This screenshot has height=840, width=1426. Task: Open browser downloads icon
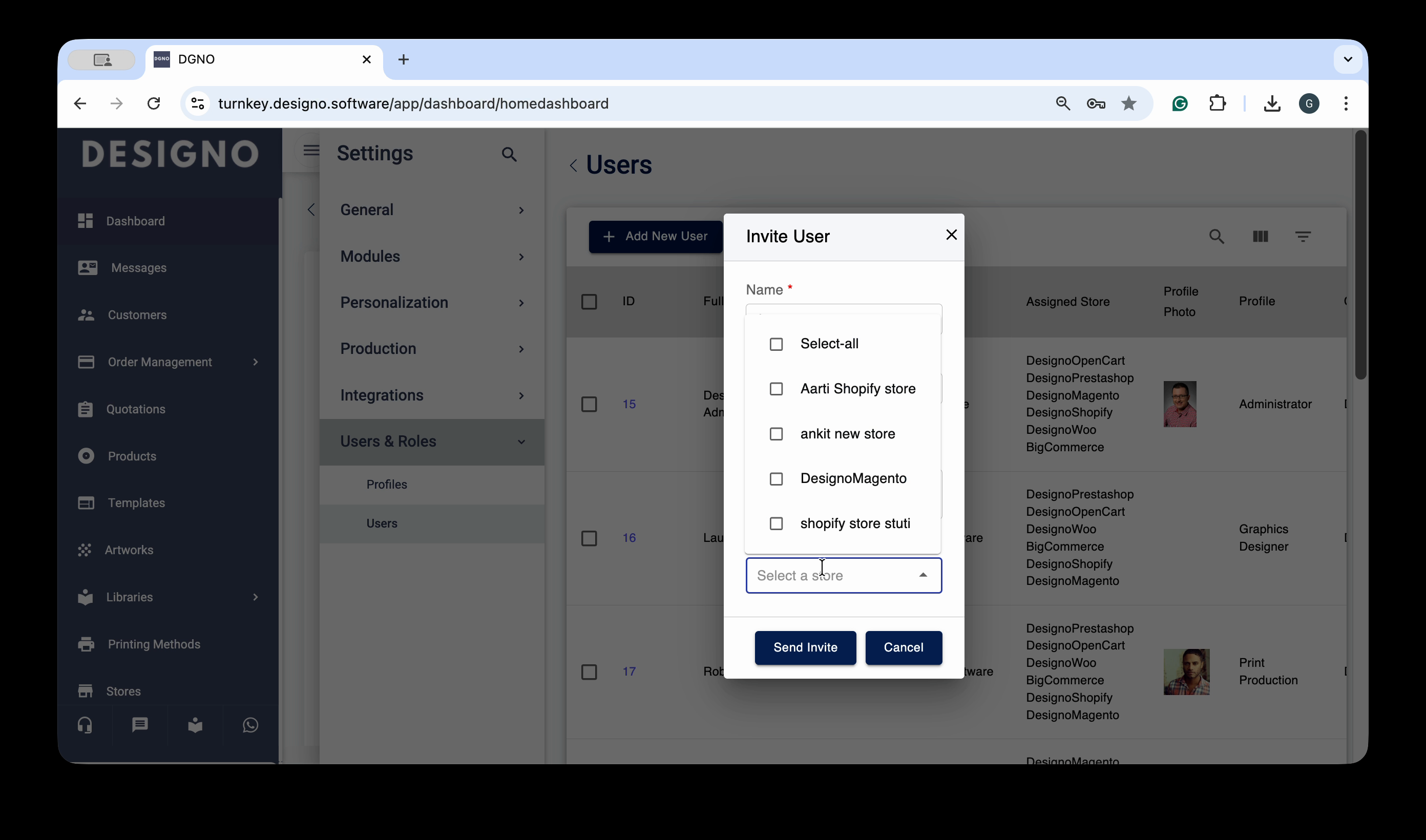(1272, 103)
